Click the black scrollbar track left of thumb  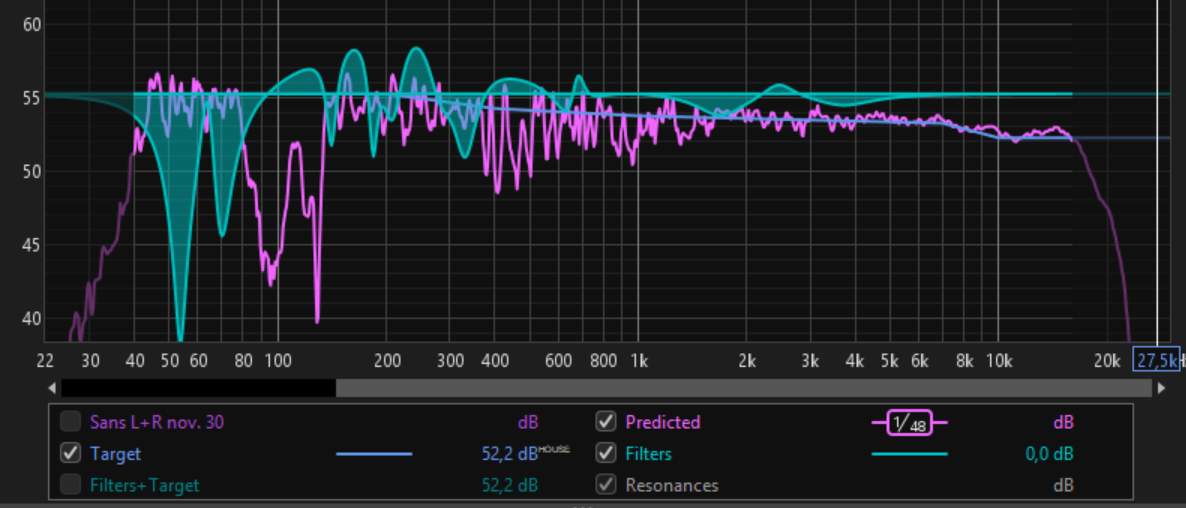pos(198,388)
